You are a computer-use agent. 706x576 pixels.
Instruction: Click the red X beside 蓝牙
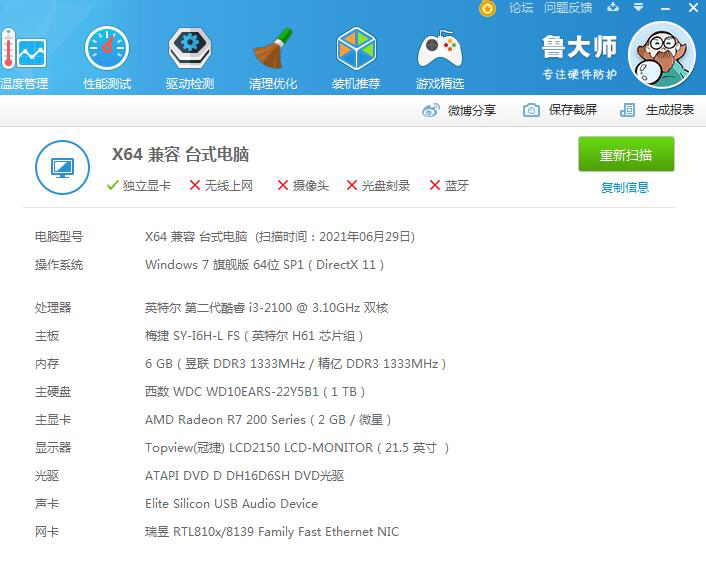click(434, 185)
